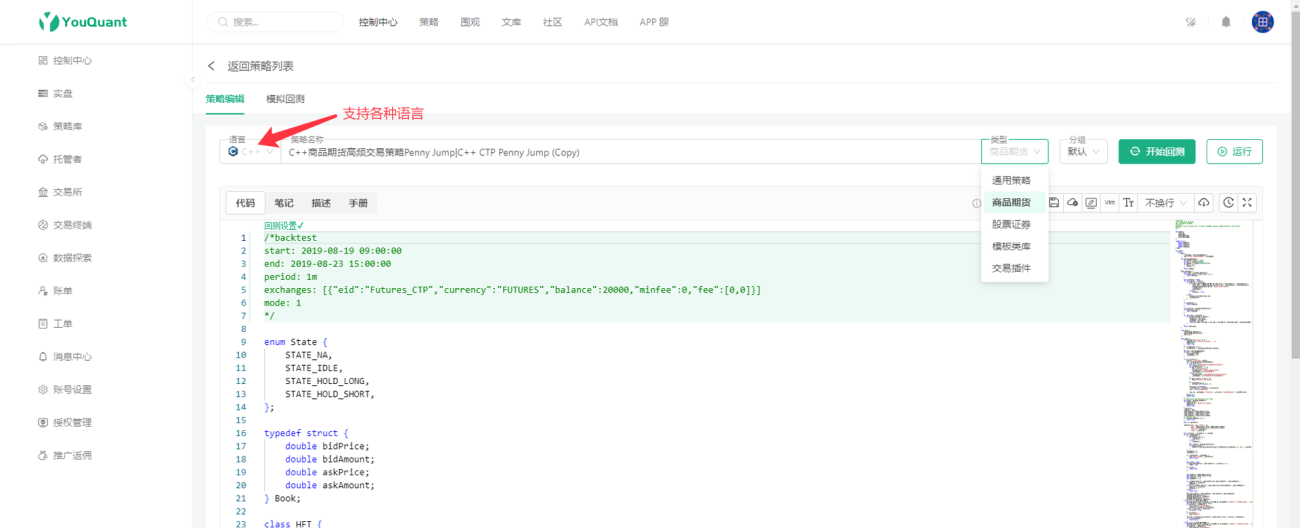Enter fullscreen with the expand arrows icon
The width and height of the screenshot is (1300, 528).
pos(1247,203)
